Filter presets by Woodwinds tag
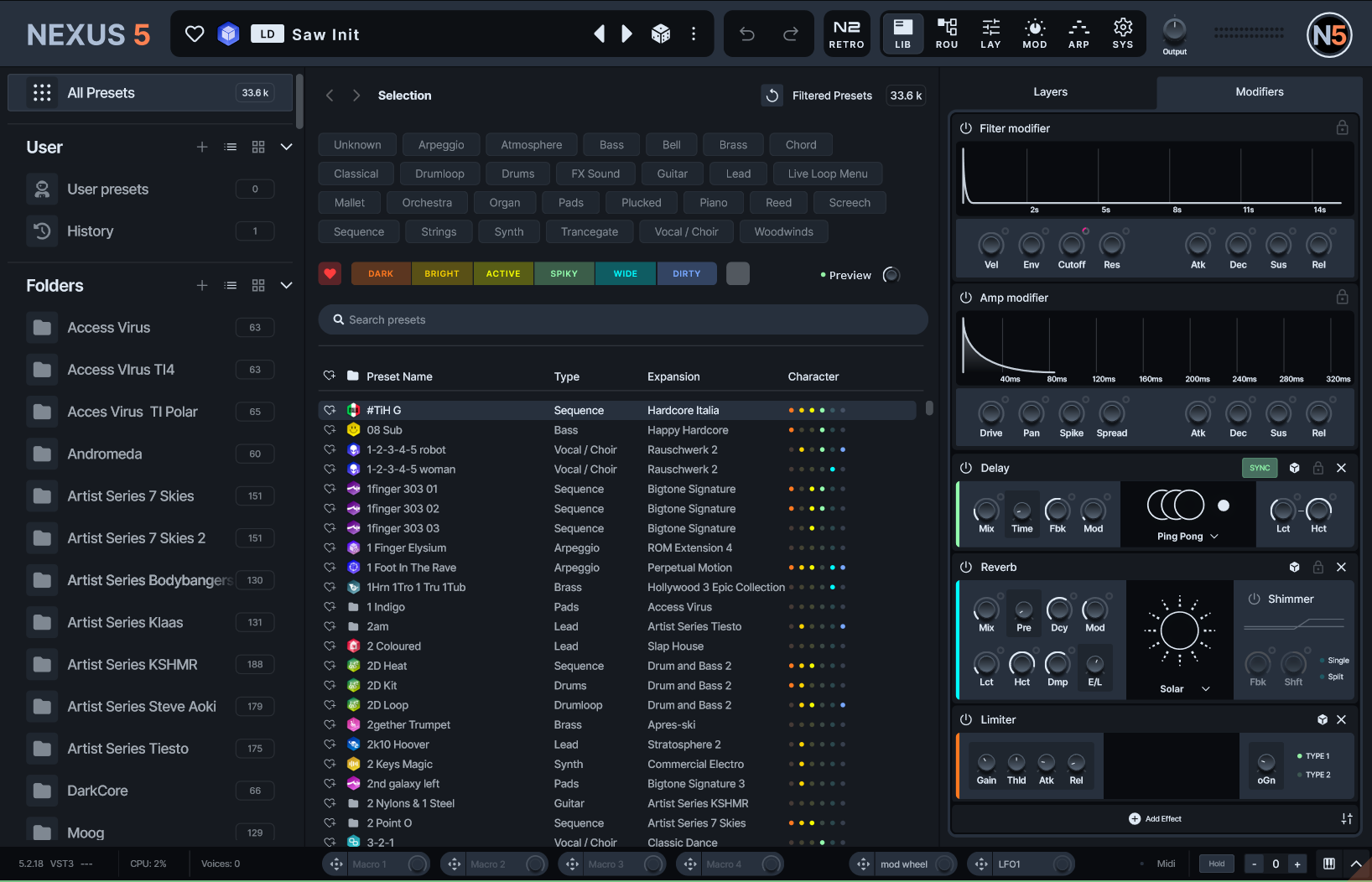This screenshot has height=882, width=1372. tap(783, 231)
